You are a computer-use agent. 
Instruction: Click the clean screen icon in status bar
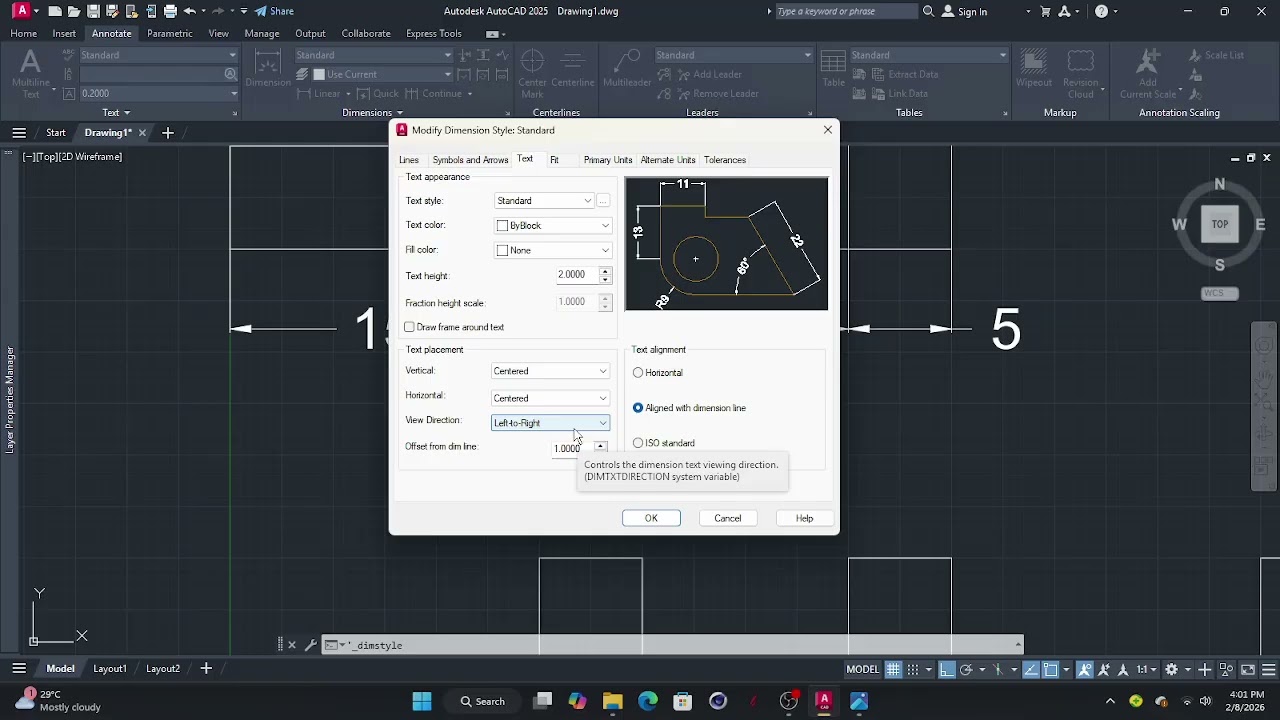click(x=1248, y=670)
